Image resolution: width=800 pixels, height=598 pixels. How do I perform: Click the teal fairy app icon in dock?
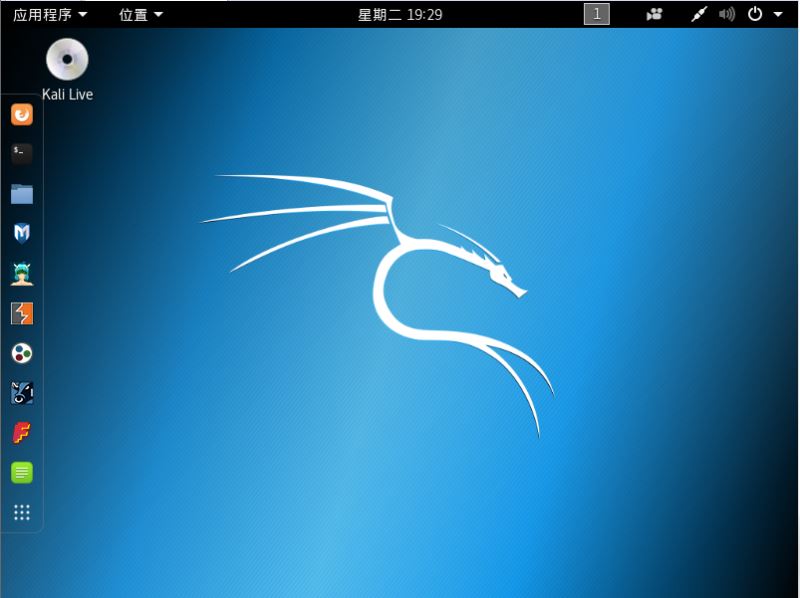click(x=22, y=272)
